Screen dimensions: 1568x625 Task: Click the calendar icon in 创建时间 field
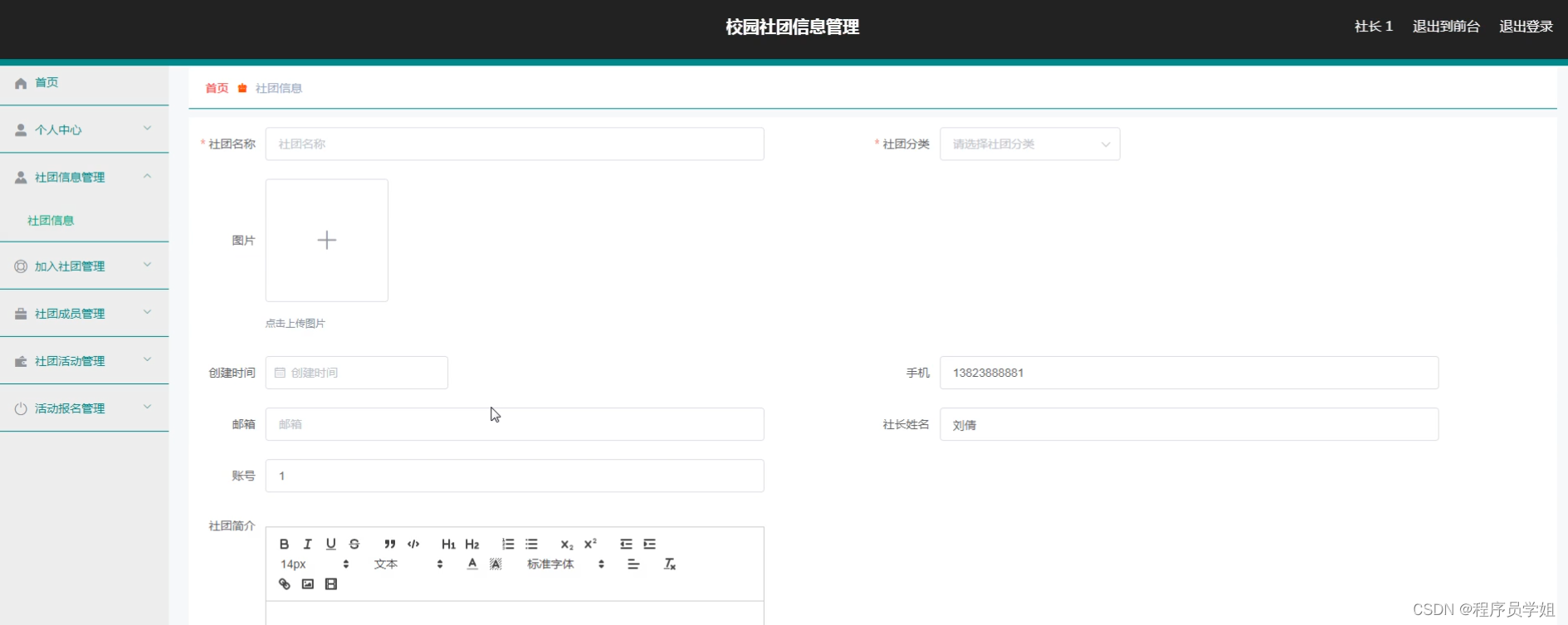pos(280,373)
